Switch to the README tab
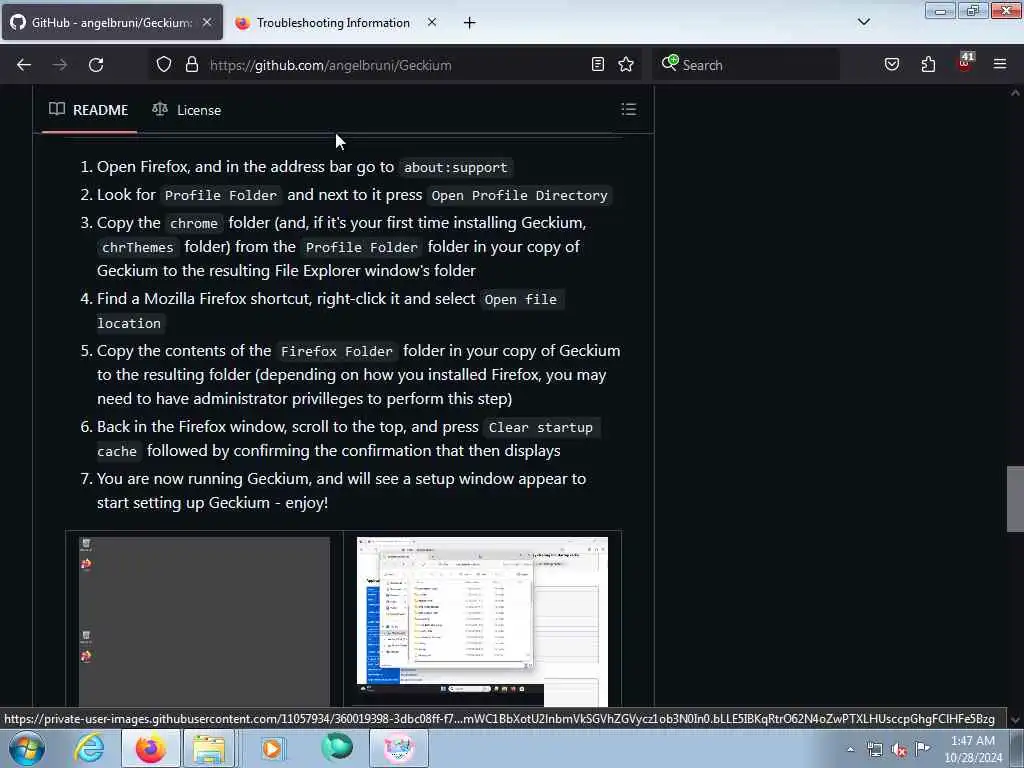This screenshot has width=1024, height=768. click(x=89, y=110)
